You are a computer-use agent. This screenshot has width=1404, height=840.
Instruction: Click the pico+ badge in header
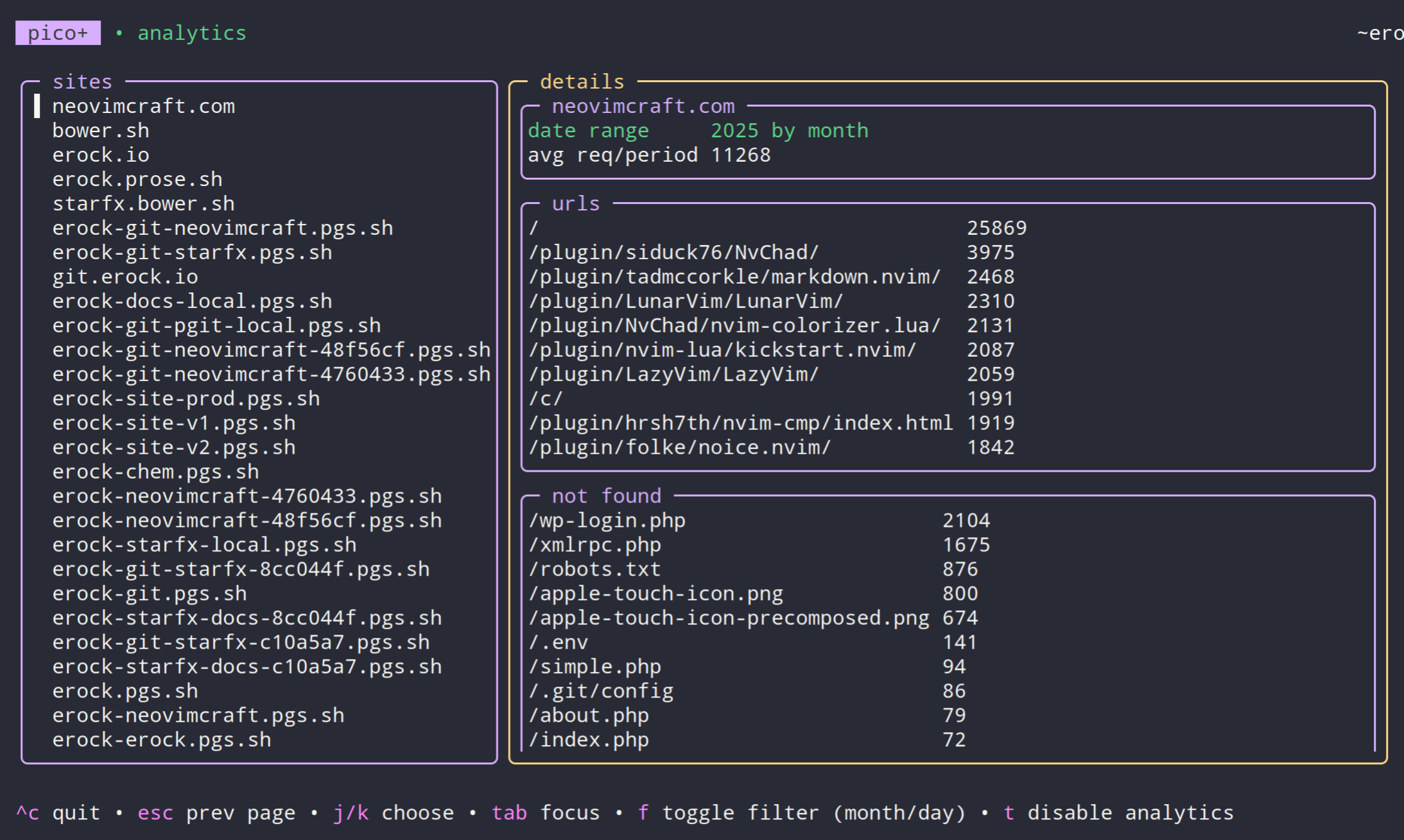58,33
